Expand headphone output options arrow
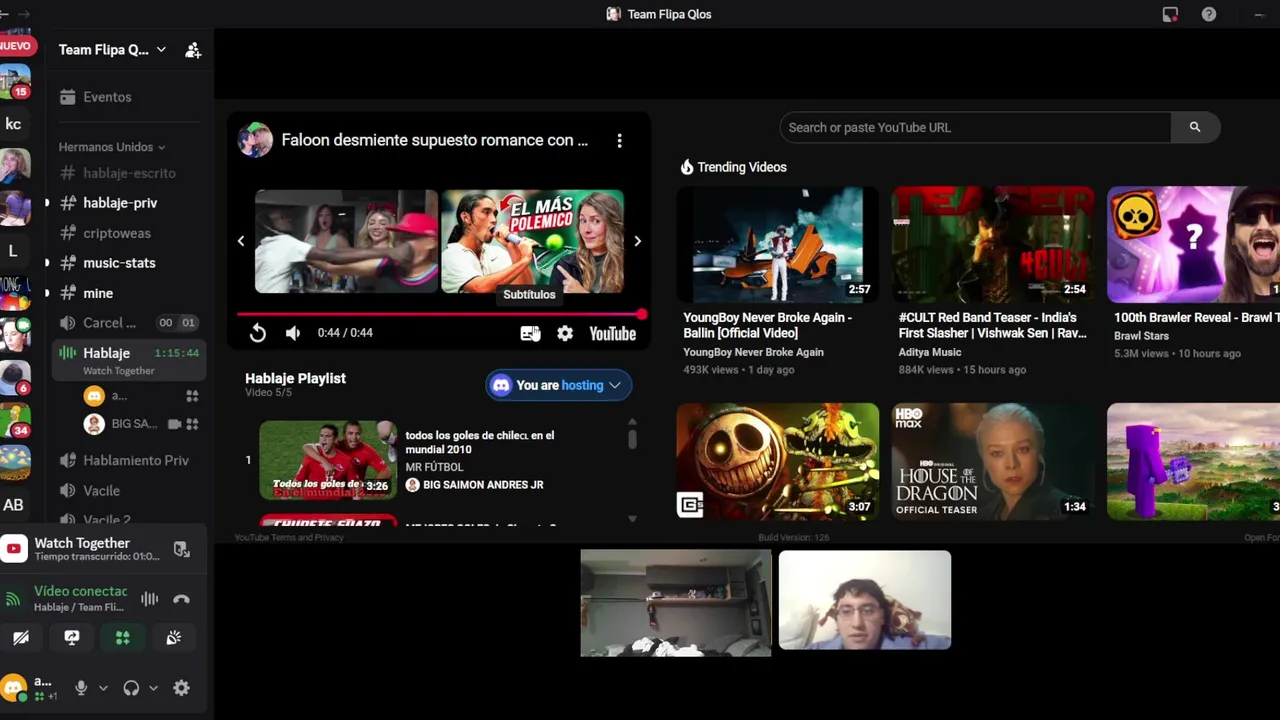Screen dimensions: 1280x720 pos(153,688)
